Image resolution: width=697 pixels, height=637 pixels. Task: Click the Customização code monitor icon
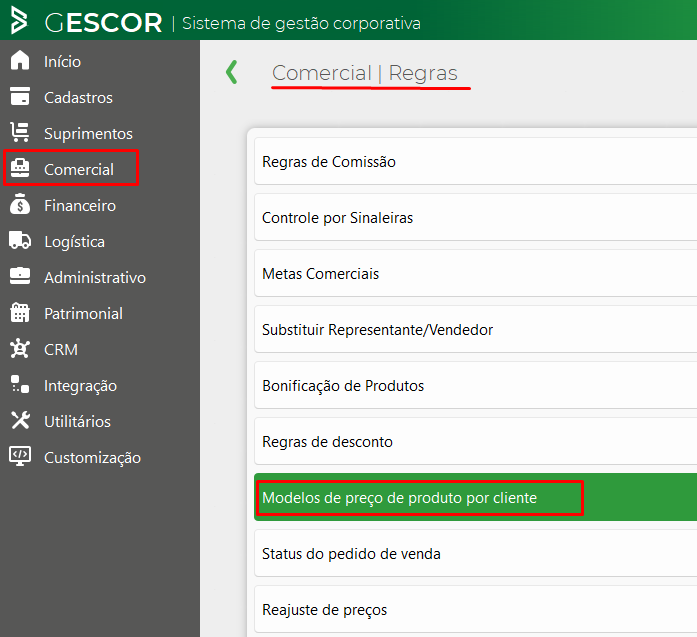(x=20, y=457)
